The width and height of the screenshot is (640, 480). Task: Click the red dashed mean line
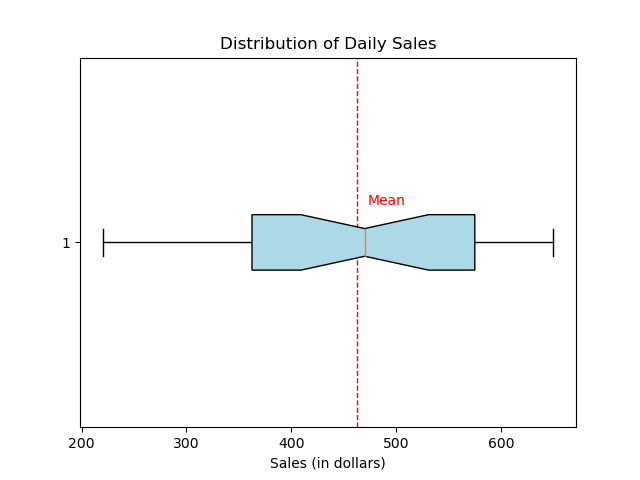(357, 120)
